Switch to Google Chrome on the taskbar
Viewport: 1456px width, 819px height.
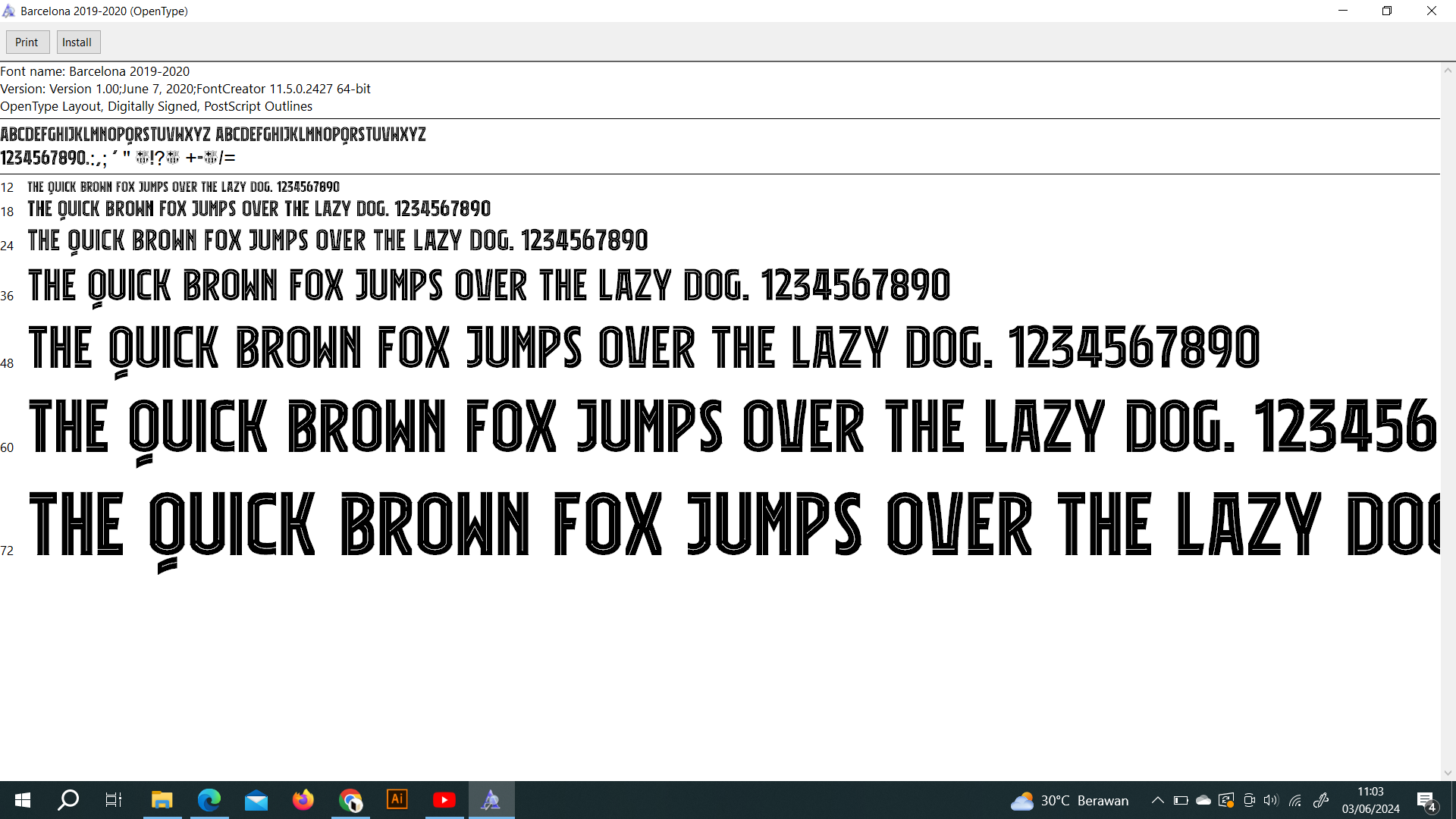click(350, 800)
